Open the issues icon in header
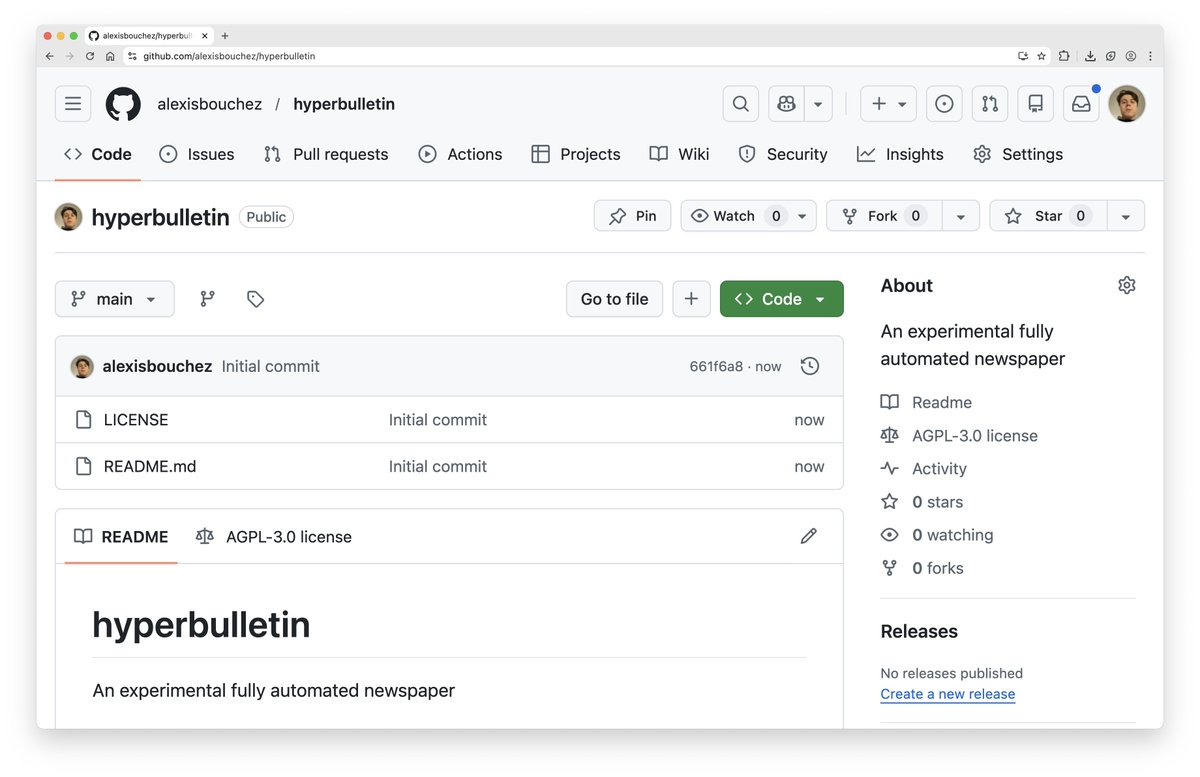Image resolution: width=1200 pixels, height=777 pixels. click(944, 104)
